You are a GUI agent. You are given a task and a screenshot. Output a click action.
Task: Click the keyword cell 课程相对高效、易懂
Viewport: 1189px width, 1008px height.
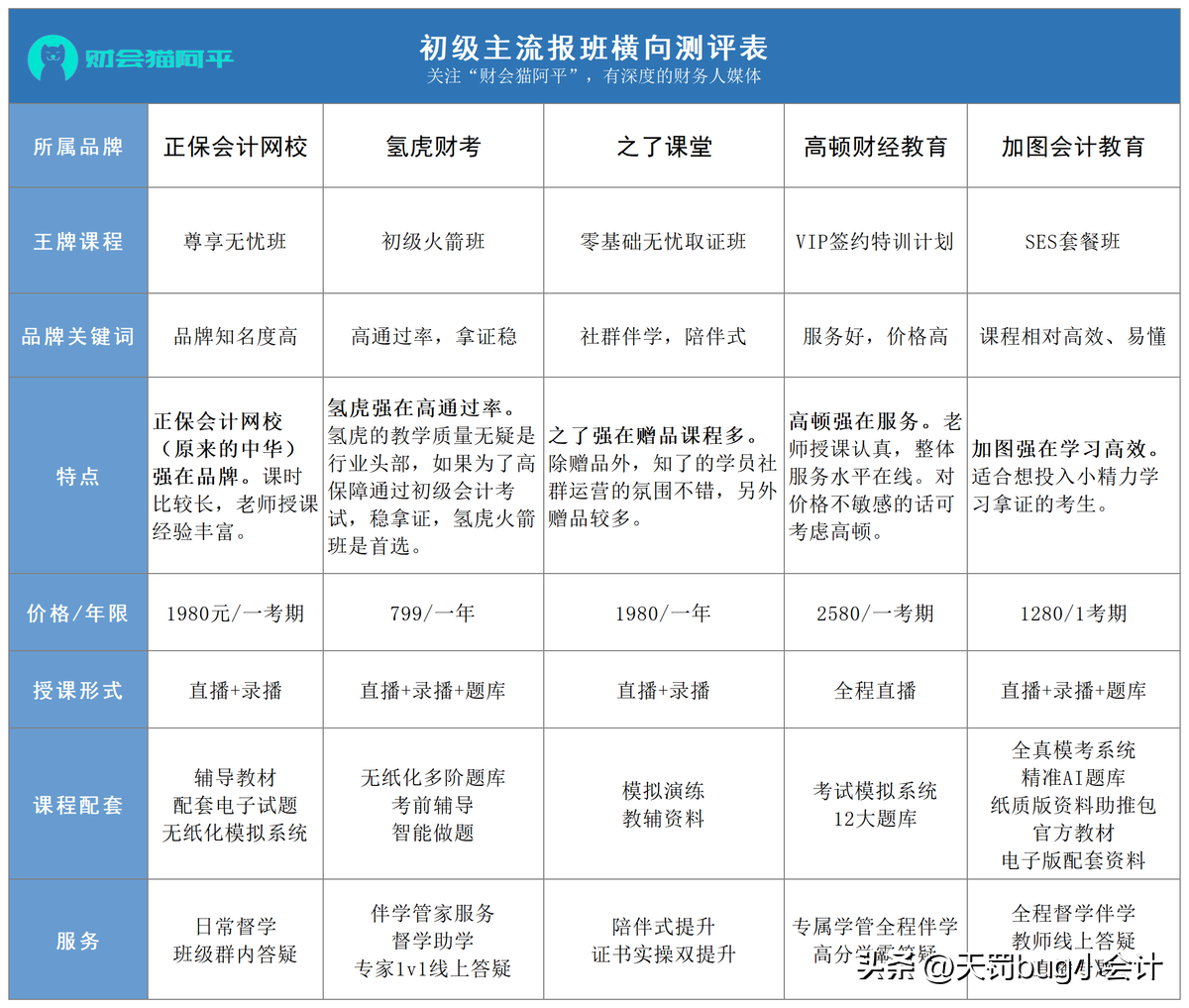(x=1073, y=336)
